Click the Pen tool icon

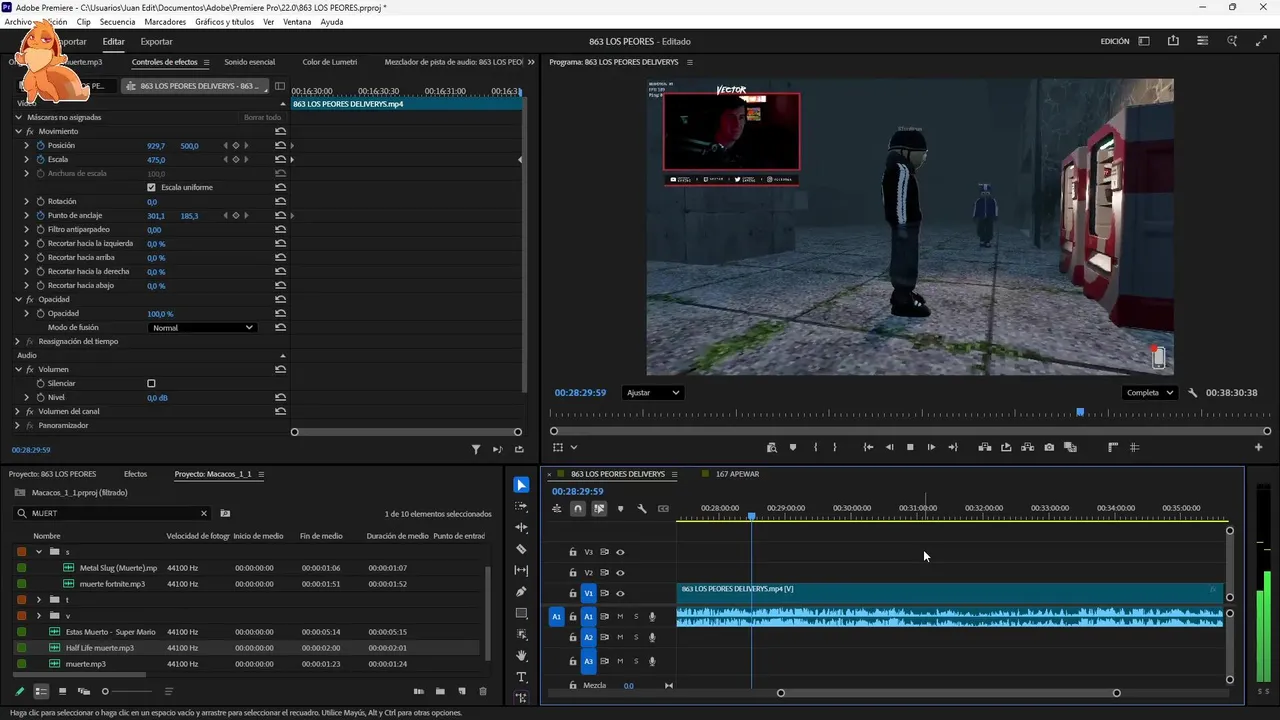point(521,592)
